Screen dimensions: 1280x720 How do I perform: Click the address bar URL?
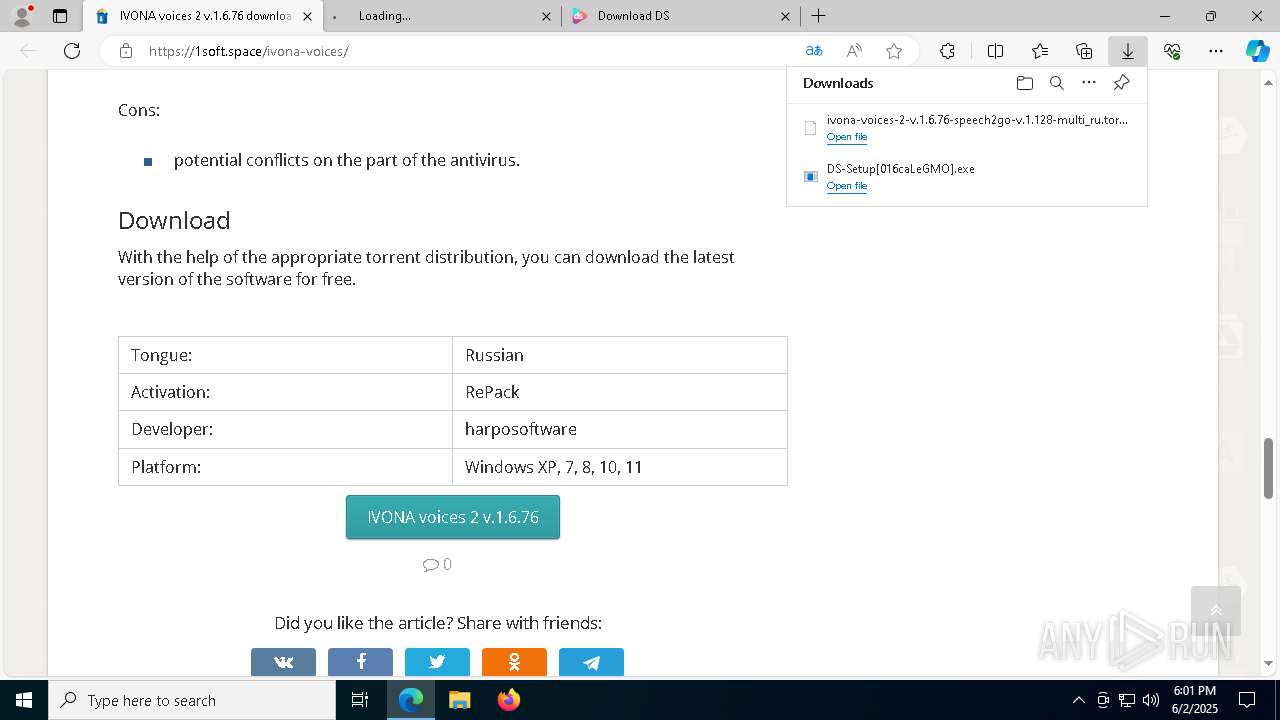249,51
